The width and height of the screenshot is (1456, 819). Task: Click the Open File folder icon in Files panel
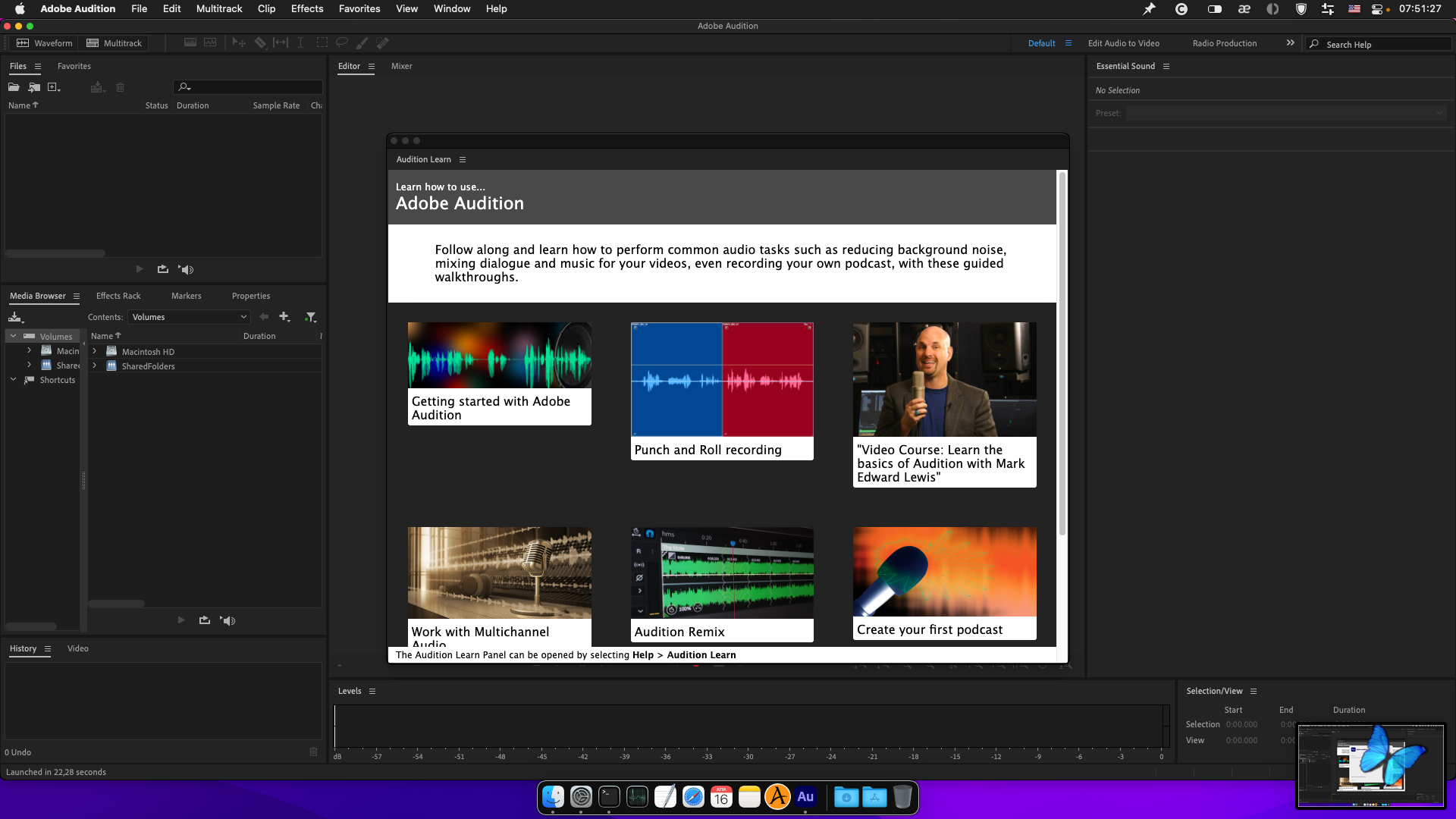pyautogui.click(x=14, y=87)
